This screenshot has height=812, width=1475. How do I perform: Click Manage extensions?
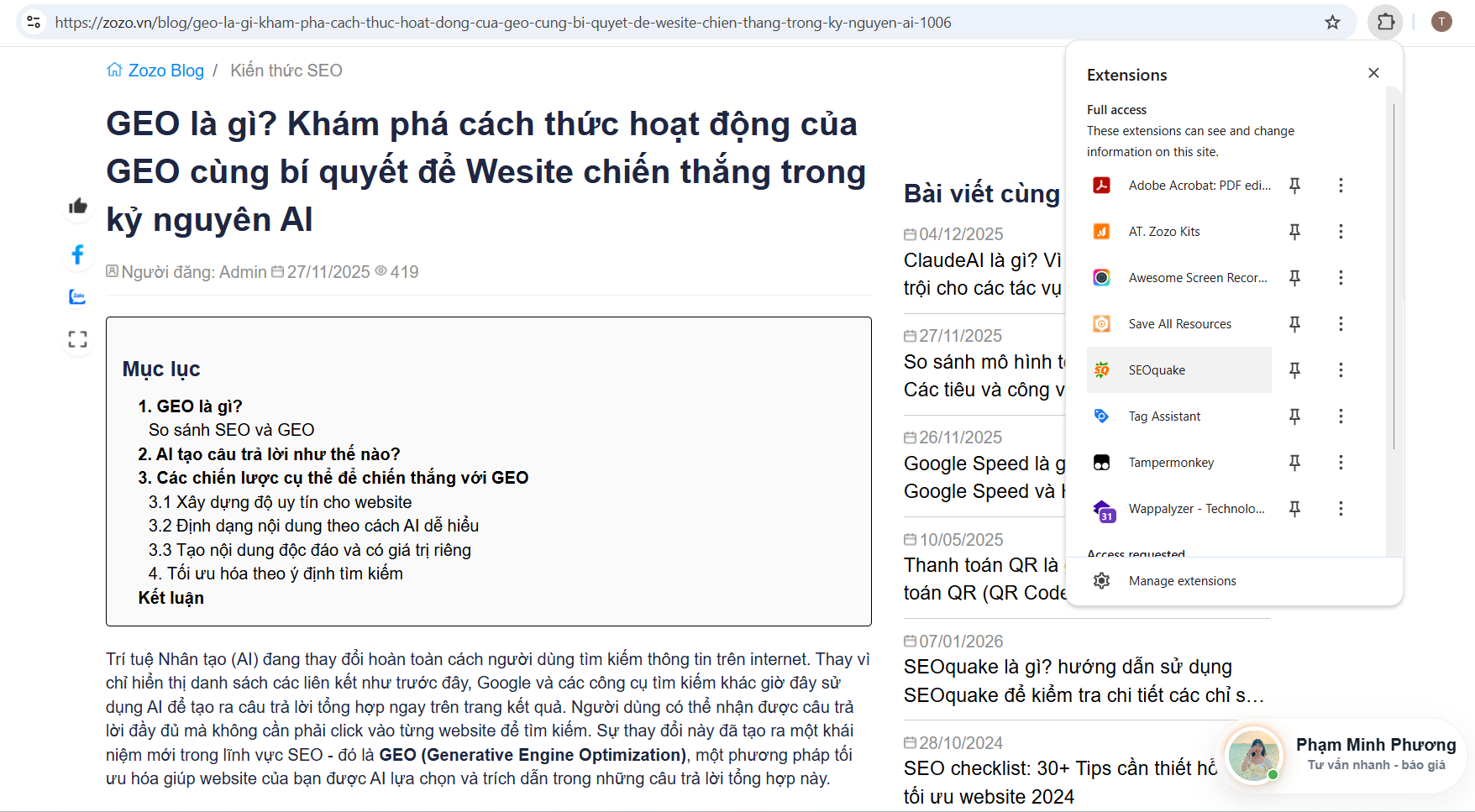pos(1182,581)
